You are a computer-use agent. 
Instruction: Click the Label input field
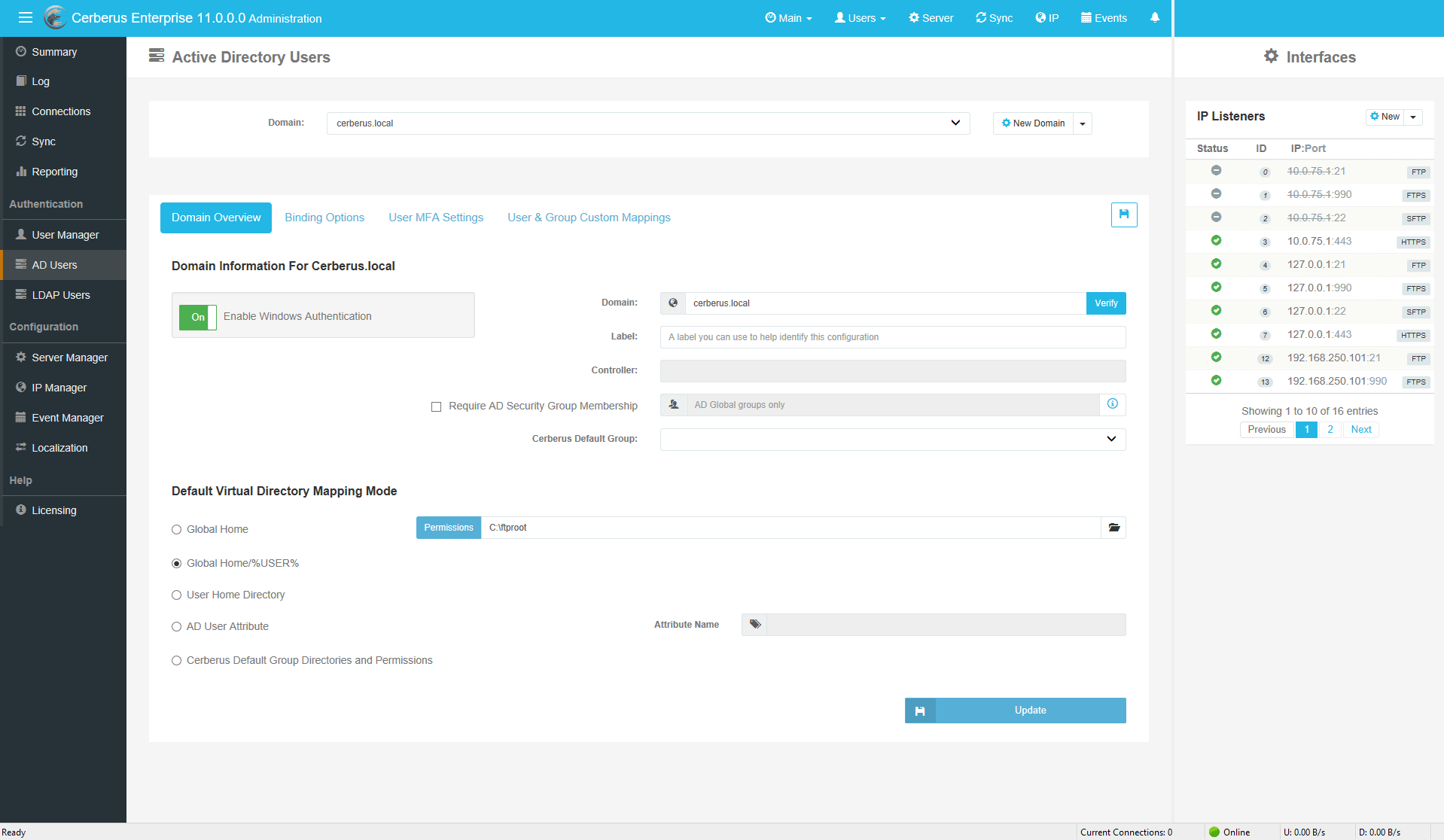(x=893, y=337)
